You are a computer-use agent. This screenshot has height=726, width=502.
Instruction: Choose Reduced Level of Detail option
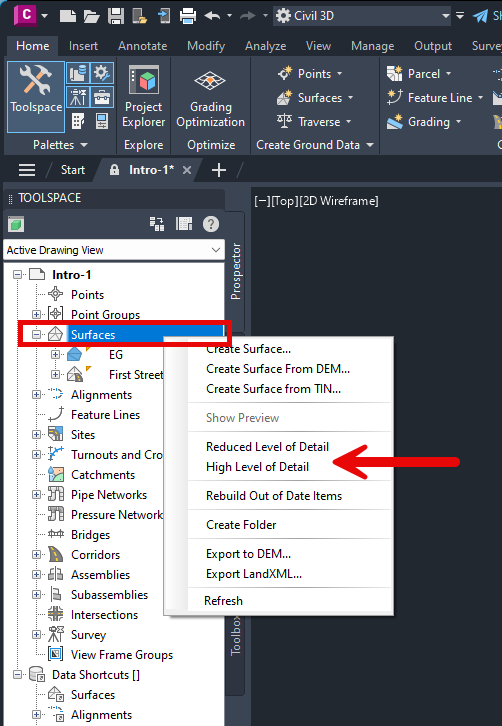point(267,447)
